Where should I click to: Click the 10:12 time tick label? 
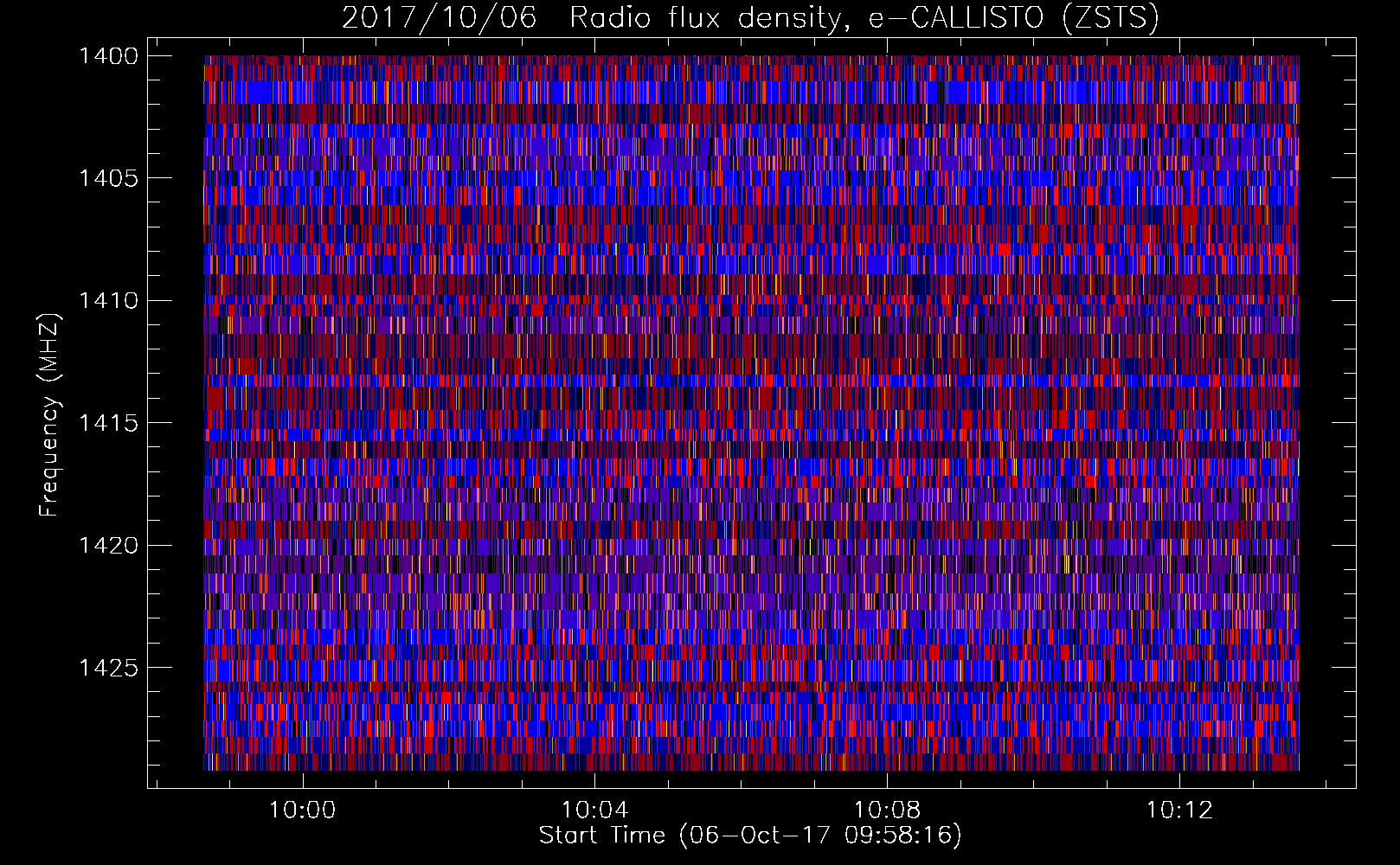point(1179,811)
